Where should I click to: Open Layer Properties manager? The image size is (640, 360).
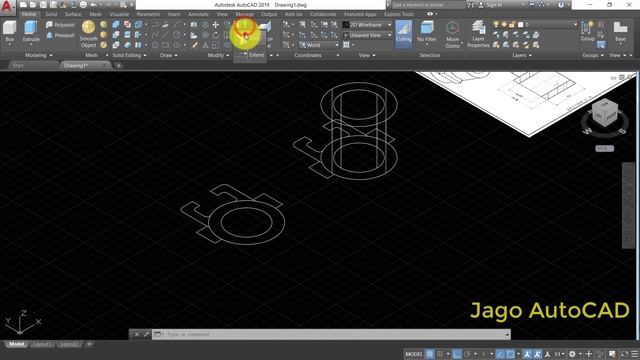[x=478, y=34]
